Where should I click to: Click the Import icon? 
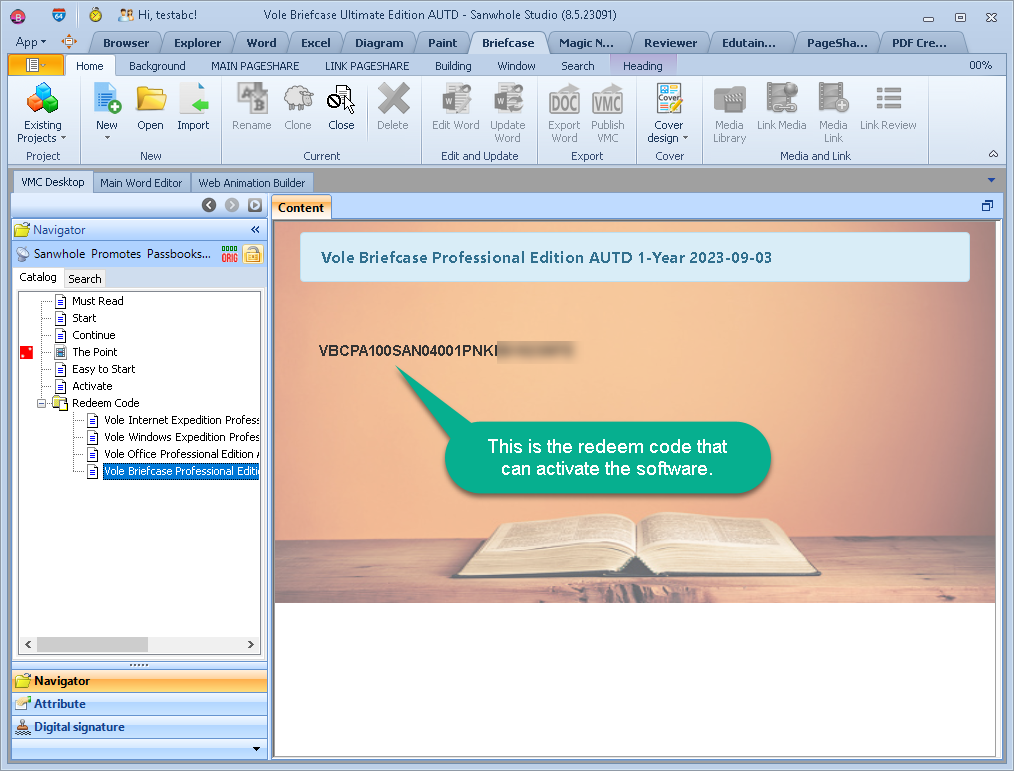click(193, 107)
